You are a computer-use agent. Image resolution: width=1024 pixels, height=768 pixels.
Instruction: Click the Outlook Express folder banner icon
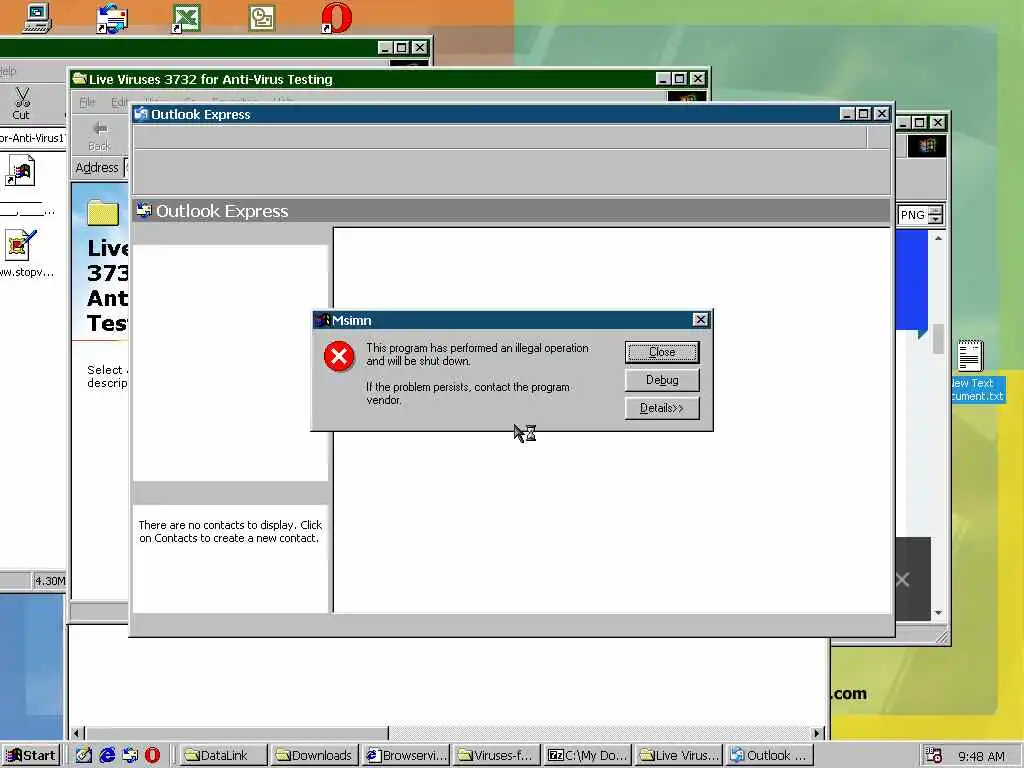[x=144, y=210]
